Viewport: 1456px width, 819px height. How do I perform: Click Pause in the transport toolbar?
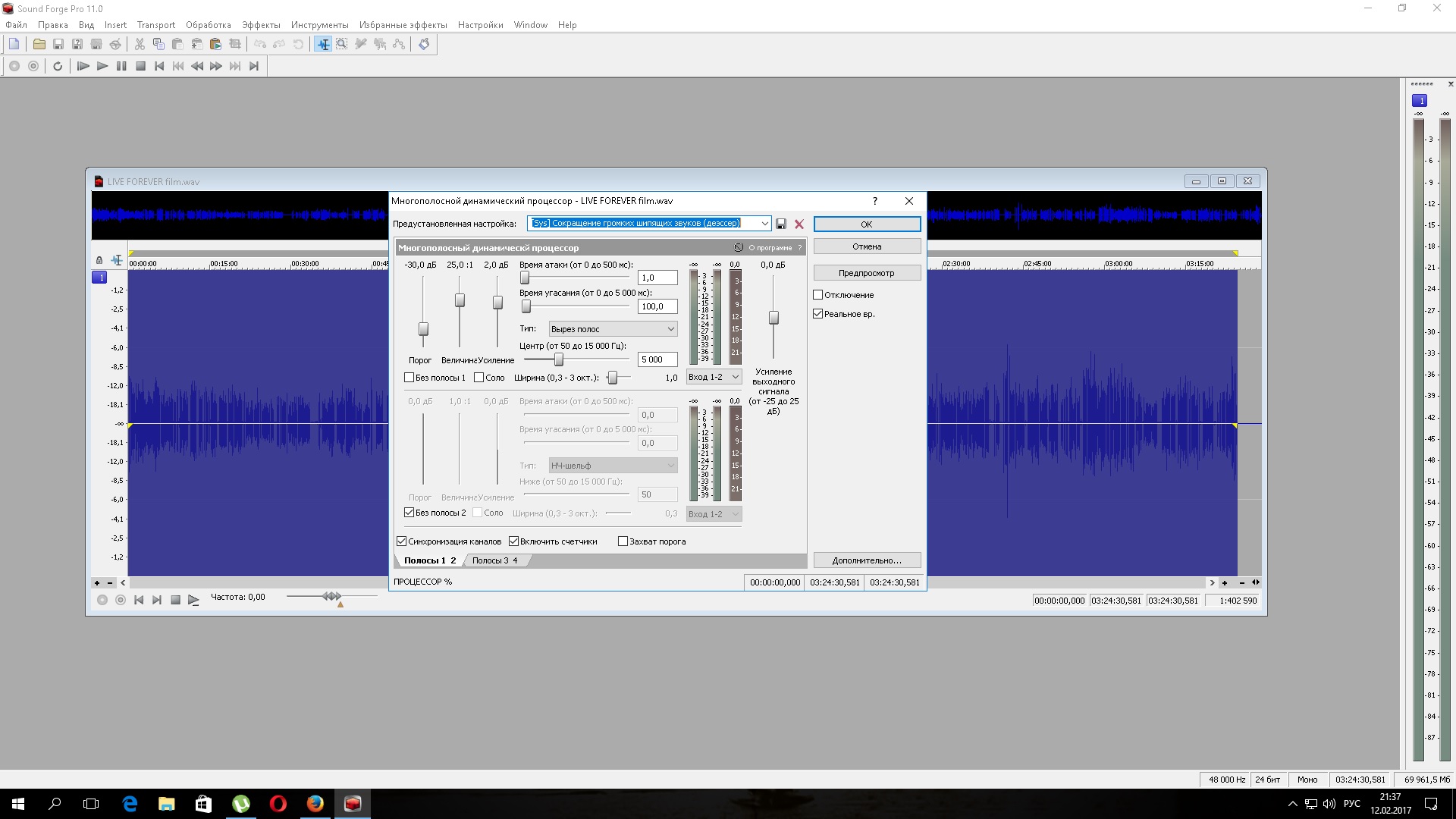click(x=121, y=66)
